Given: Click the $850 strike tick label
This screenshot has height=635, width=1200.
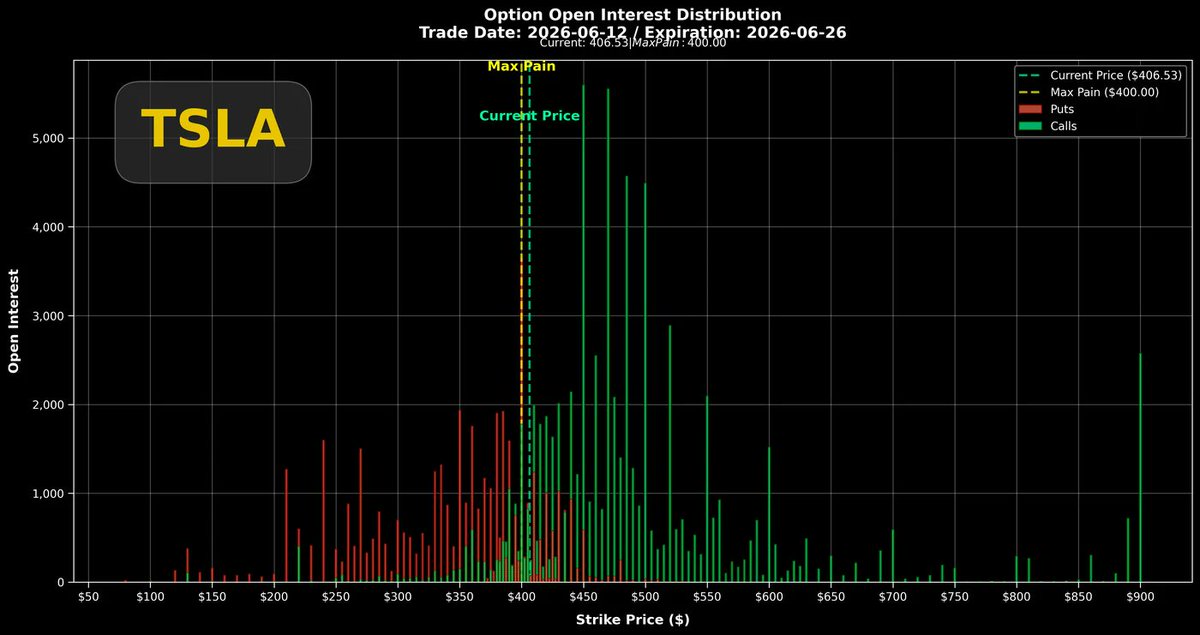Looking at the screenshot, I should pos(1079,597).
